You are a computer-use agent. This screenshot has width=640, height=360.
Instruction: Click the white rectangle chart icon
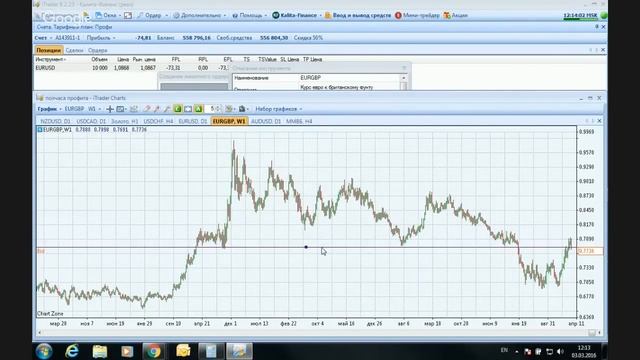(188, 109)
